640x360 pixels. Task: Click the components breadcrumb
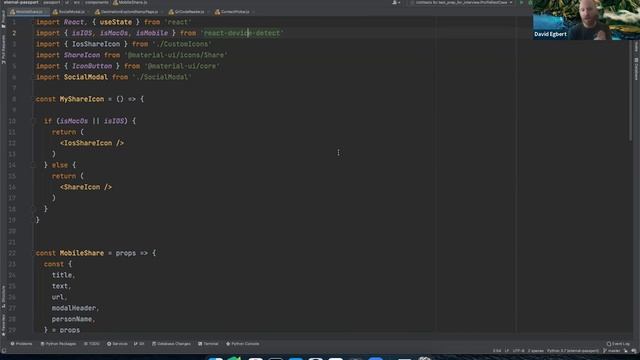coord(97,2)
